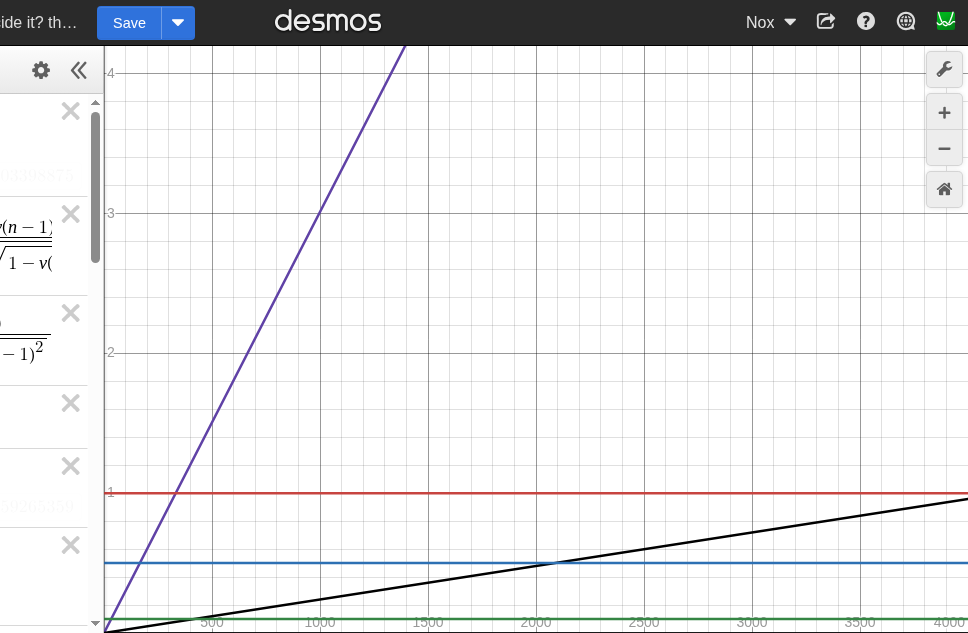Open the expression list gear settings
Screen dimensions: 968x633
point(41,70)
